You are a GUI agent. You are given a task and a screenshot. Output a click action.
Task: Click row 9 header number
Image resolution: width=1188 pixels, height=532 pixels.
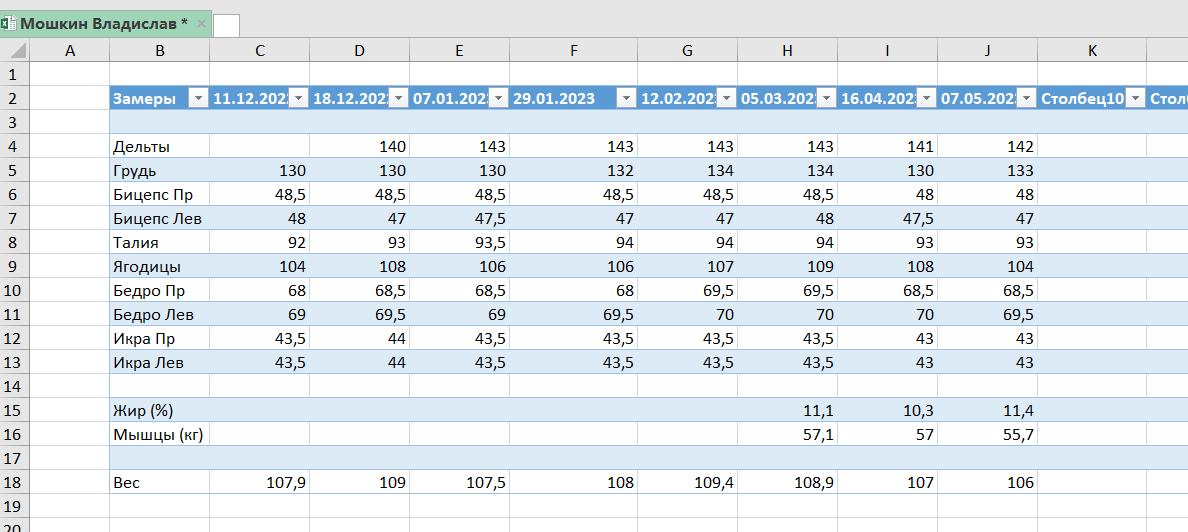click(14, 266)
